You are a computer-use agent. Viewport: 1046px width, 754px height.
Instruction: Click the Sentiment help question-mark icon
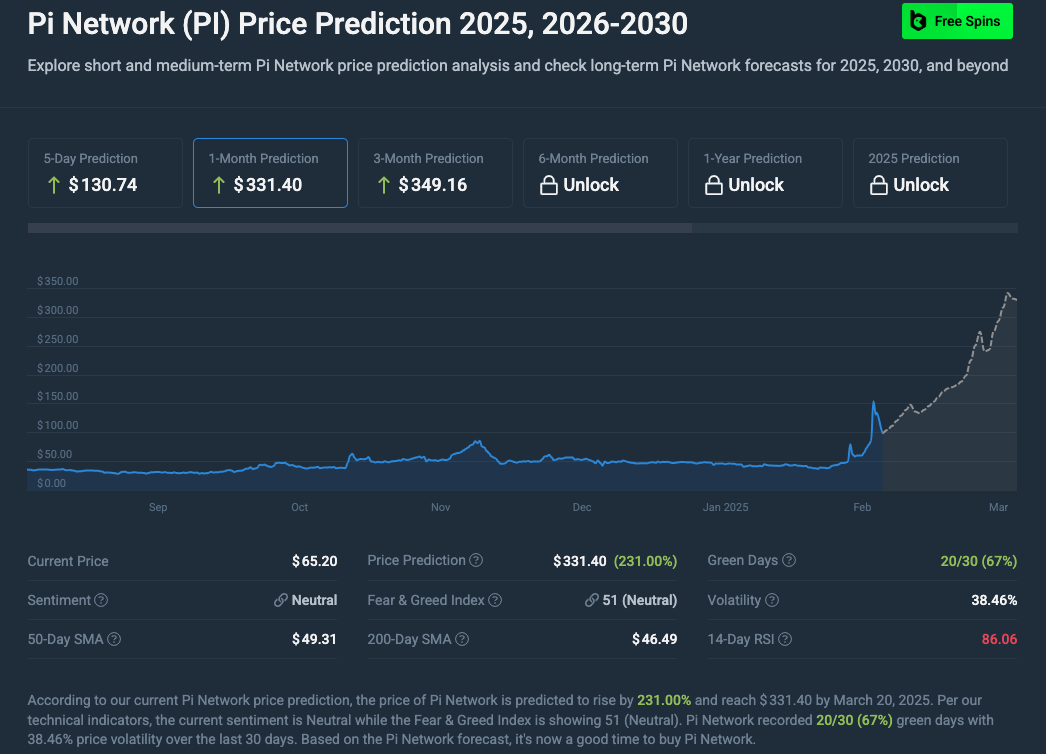tap(101, 600)
